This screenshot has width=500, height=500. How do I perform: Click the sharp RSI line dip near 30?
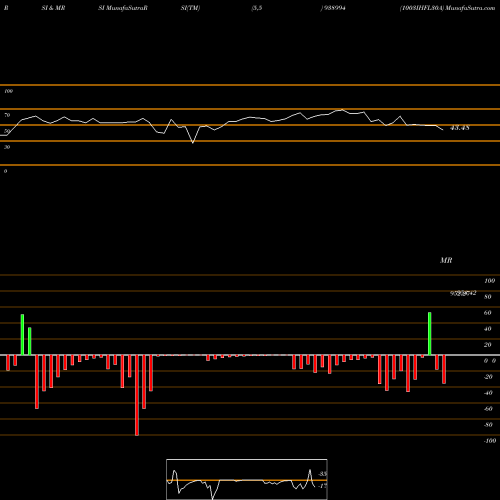193,143
